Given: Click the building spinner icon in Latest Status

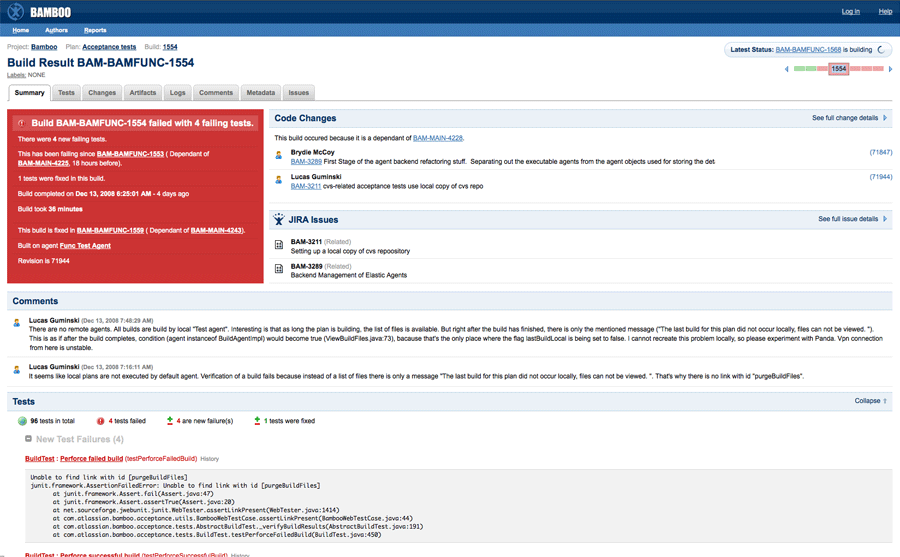Looking at the screenshot, I should click(882, 50).
